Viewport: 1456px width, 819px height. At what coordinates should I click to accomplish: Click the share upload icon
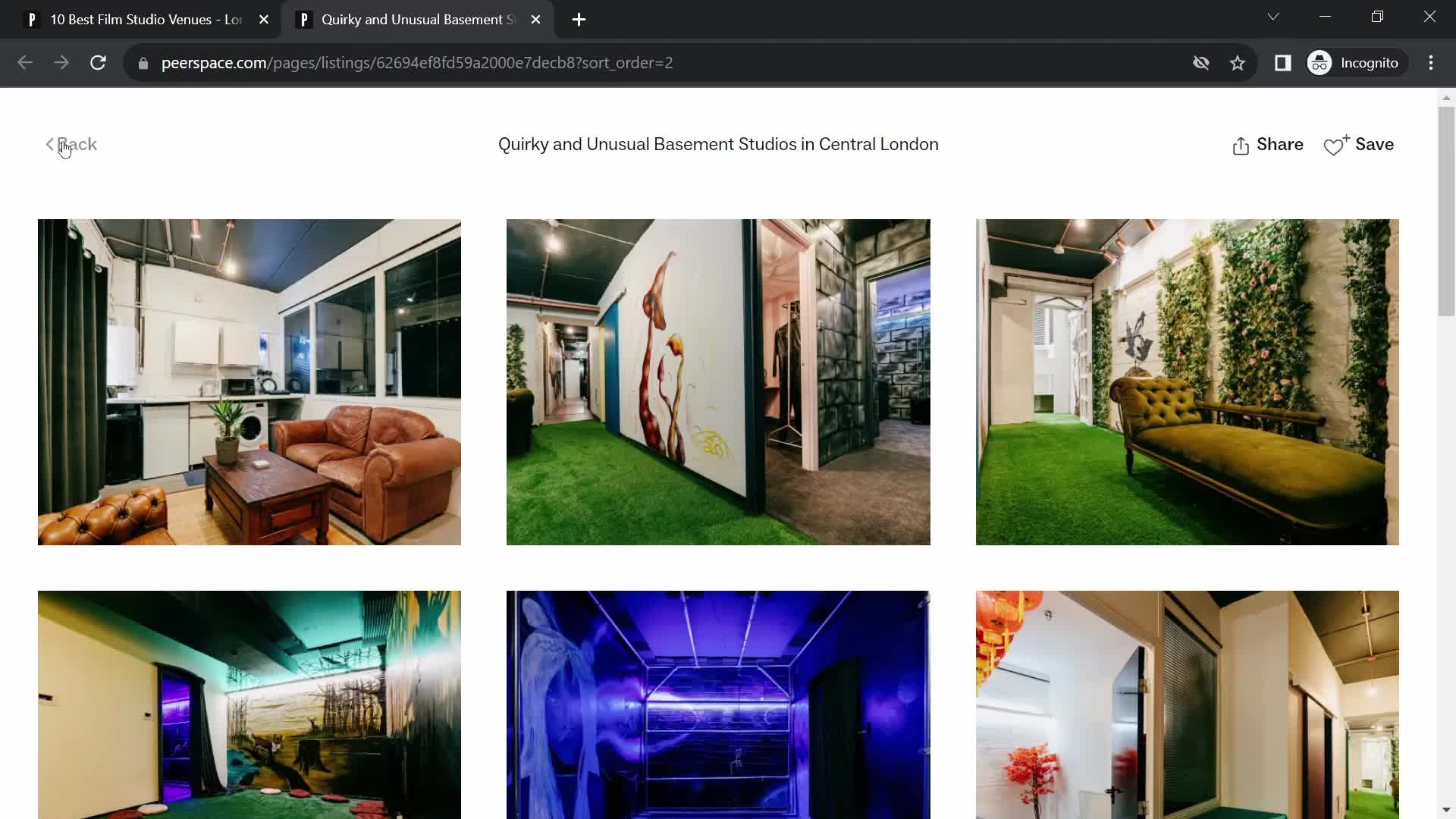point(1241,146)
